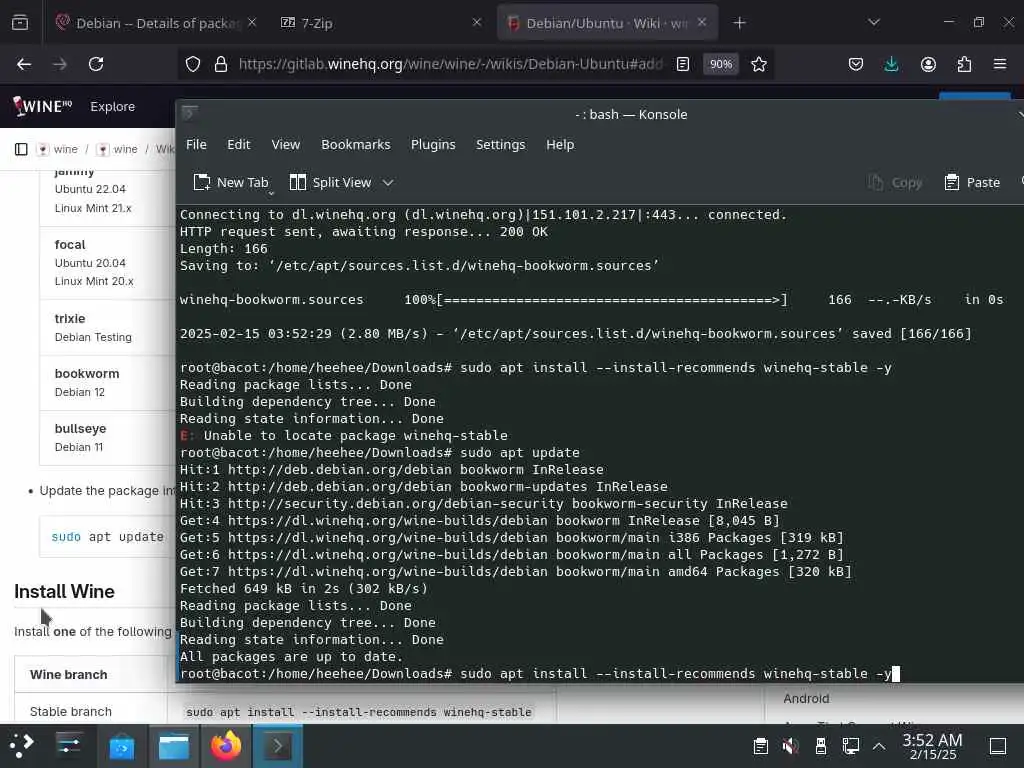Viewport: 1024px width, 768px height.
Task: Open Konsole Settings menu
Action: (x=500, y=144)
